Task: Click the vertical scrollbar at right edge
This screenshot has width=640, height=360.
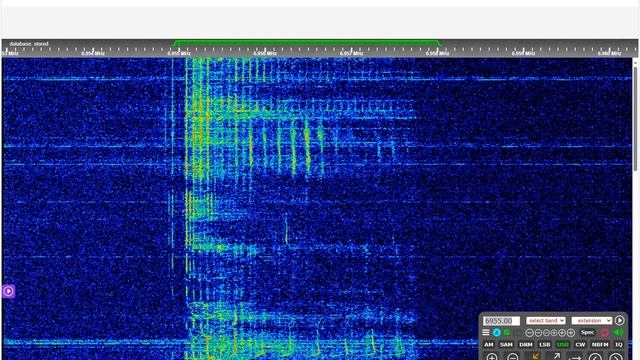Action: pos(636,118)
